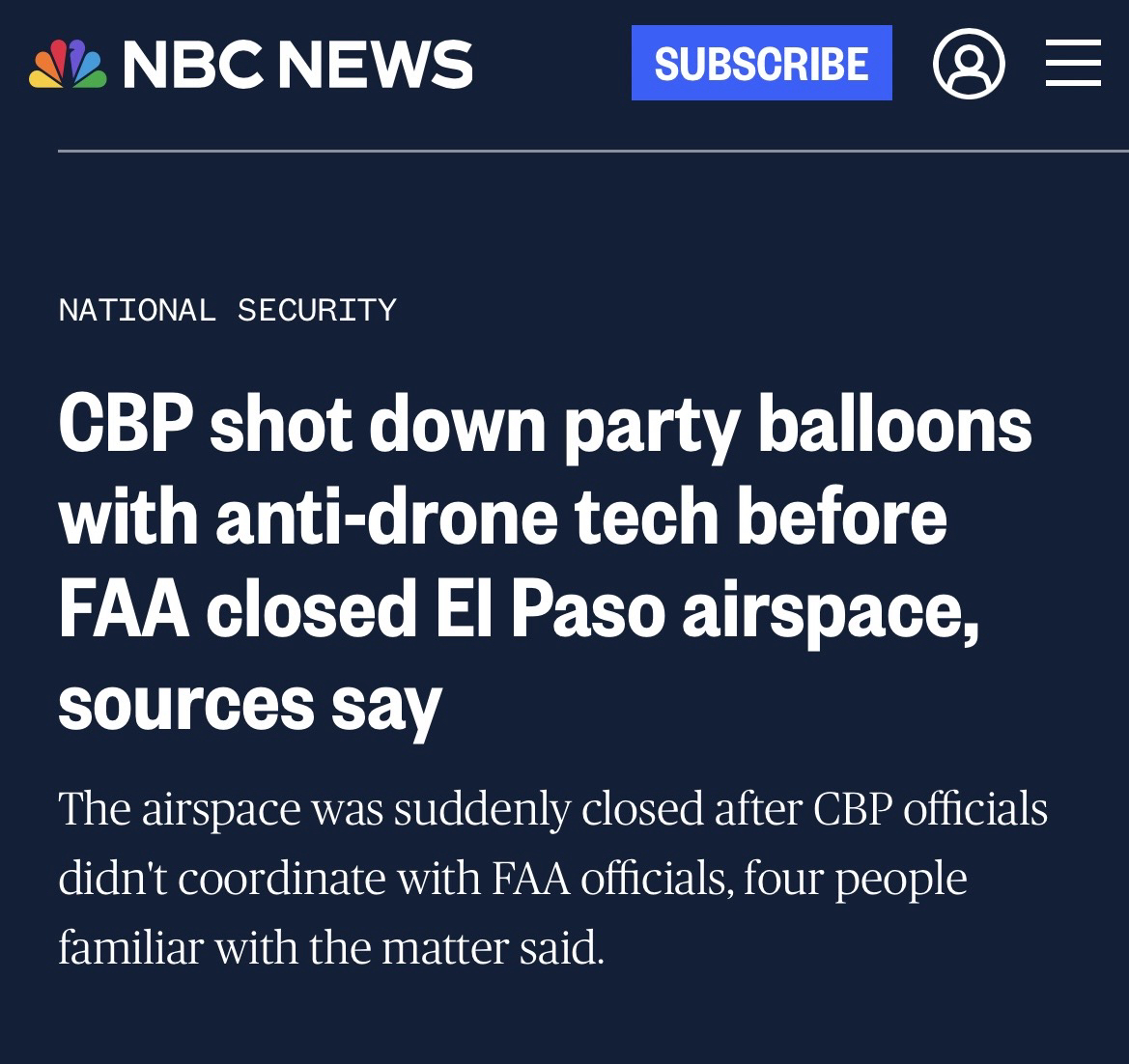
Task: Click the NBC NEWS wordmark text
Action: (x=297, y=64)
